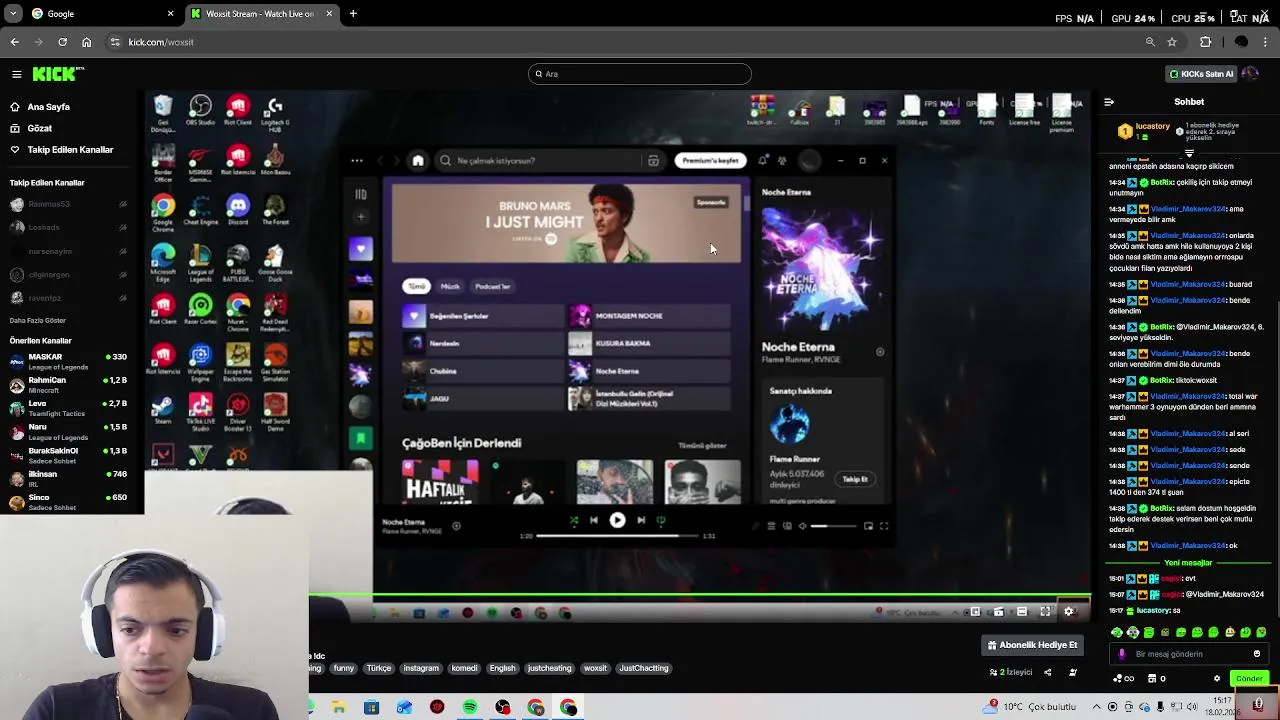Toggle Spotify repeat
This screenshot has height=720, width=1280.
pyautogui.click(x=661, y=520)
